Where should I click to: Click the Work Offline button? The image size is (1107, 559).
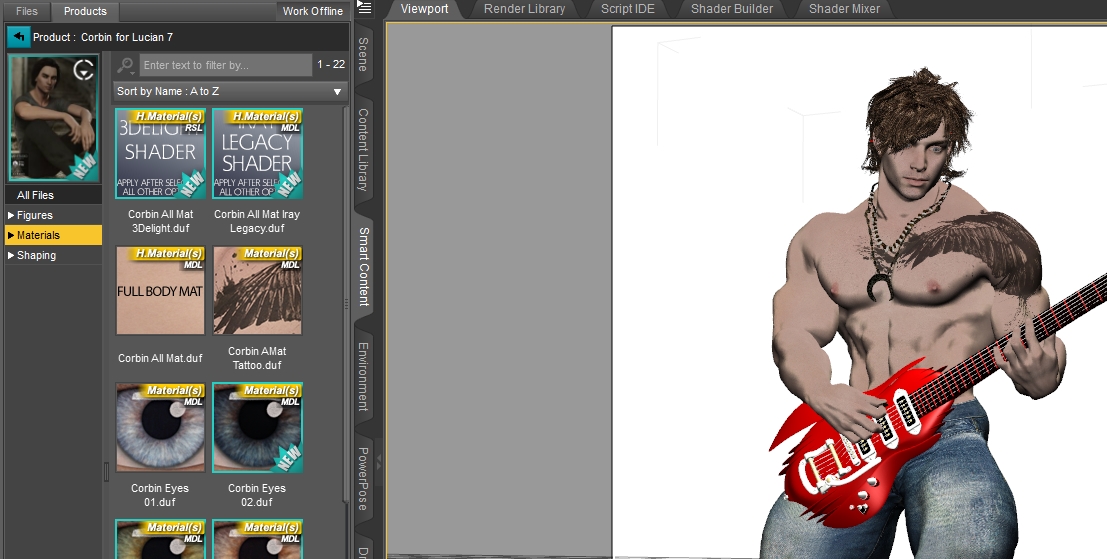coord(313,11)
